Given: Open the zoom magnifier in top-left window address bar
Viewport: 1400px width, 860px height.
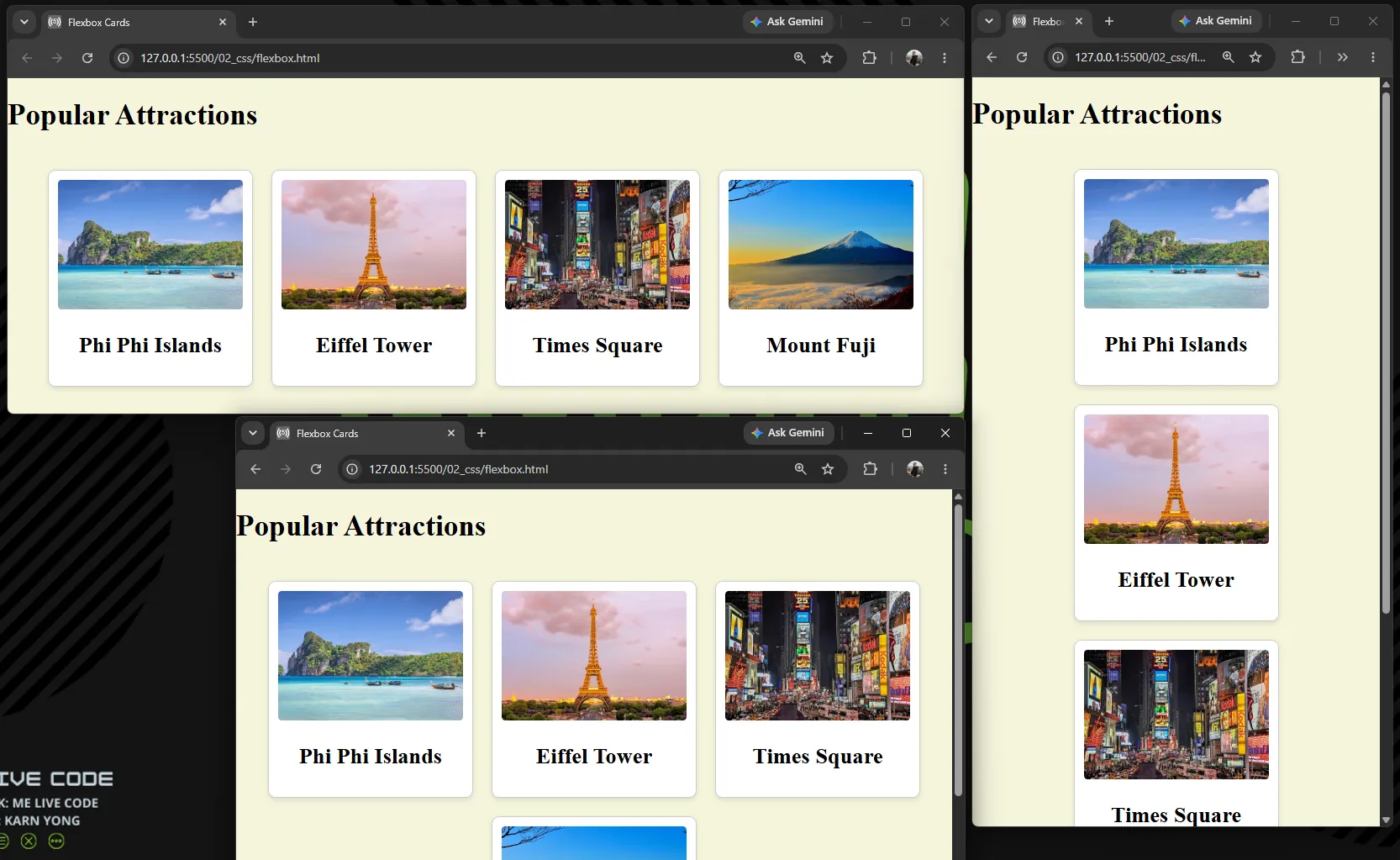Looking at the screenshot, I should pos(800,58).
